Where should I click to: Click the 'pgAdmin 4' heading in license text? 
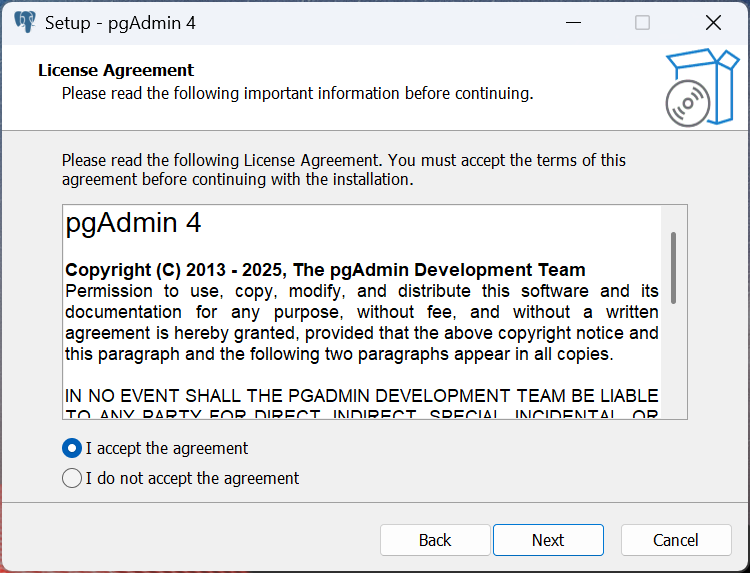pos(133,223)
